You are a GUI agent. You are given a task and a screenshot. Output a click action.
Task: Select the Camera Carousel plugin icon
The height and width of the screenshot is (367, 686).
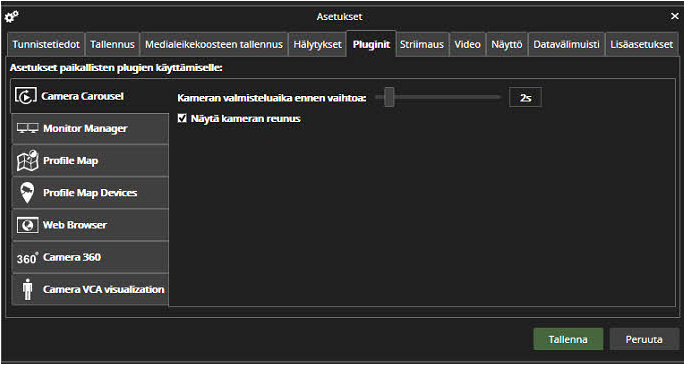26,96
